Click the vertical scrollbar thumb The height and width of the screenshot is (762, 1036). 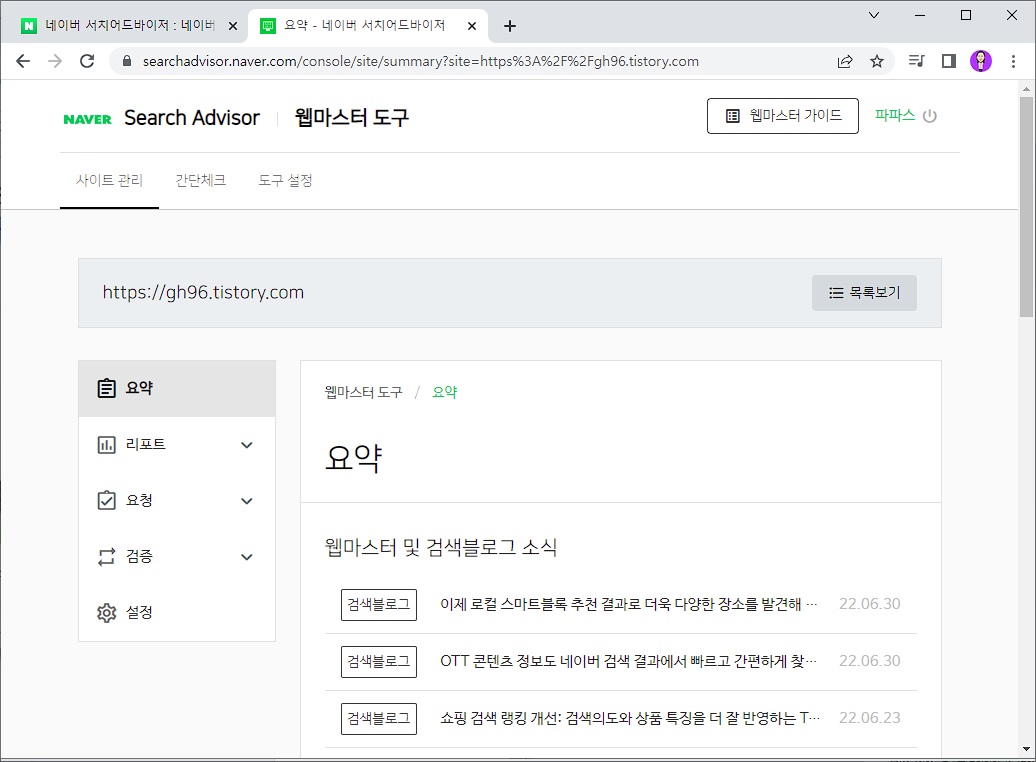click(1026, 208)
